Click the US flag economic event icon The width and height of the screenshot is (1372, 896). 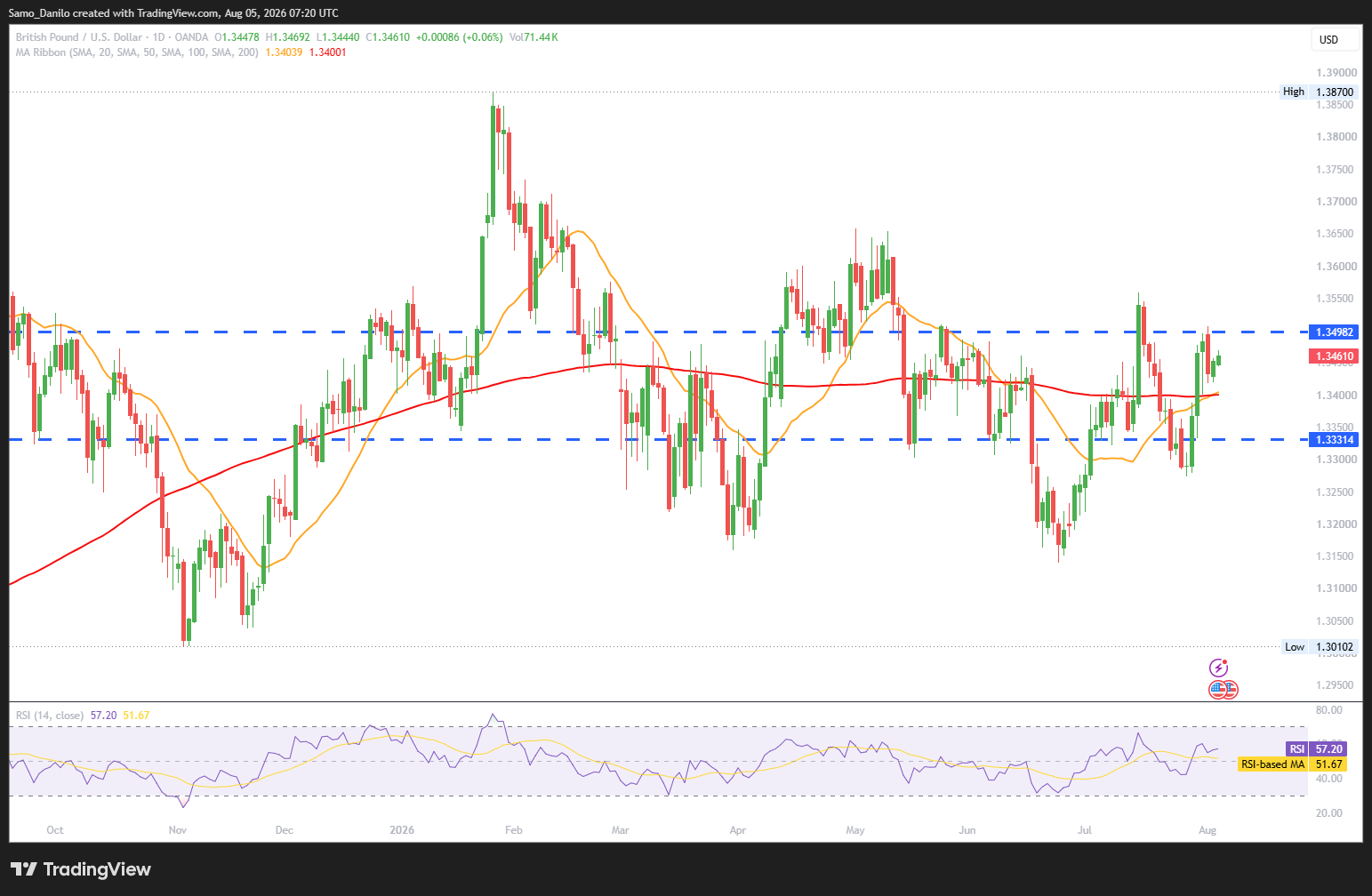tap(1218, 689)
